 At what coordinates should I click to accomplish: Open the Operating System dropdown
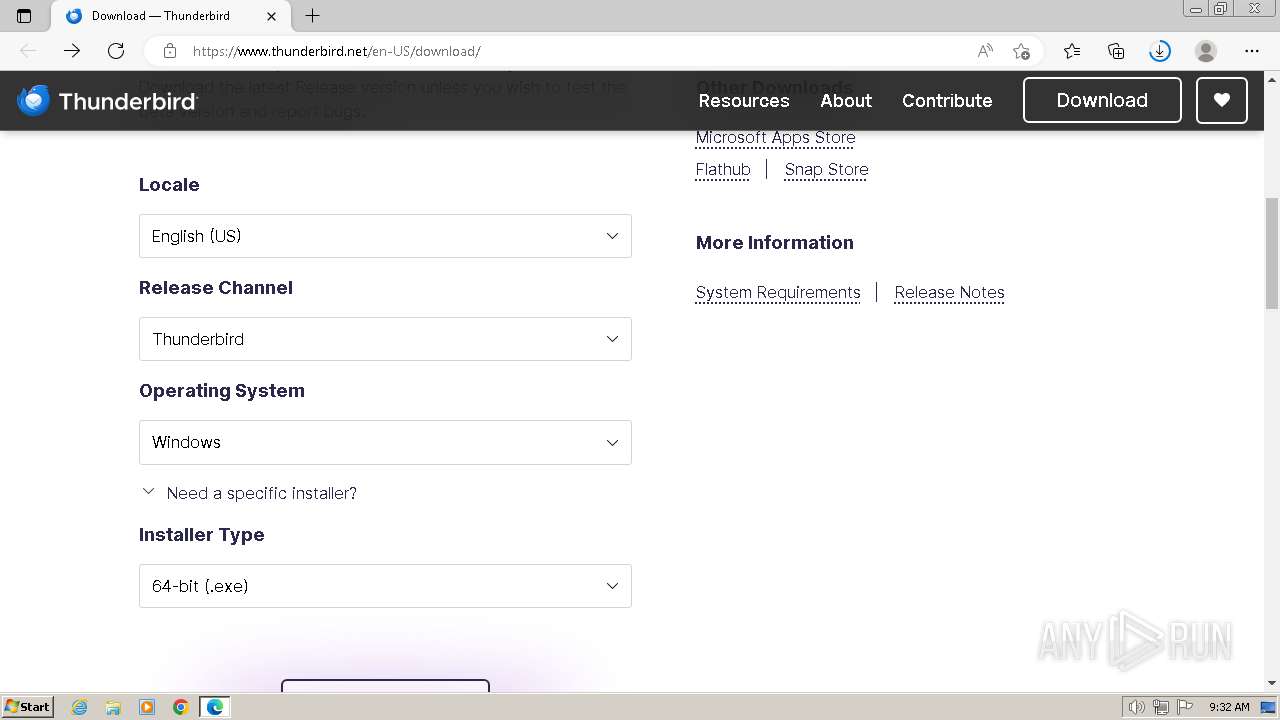(385, 442)
